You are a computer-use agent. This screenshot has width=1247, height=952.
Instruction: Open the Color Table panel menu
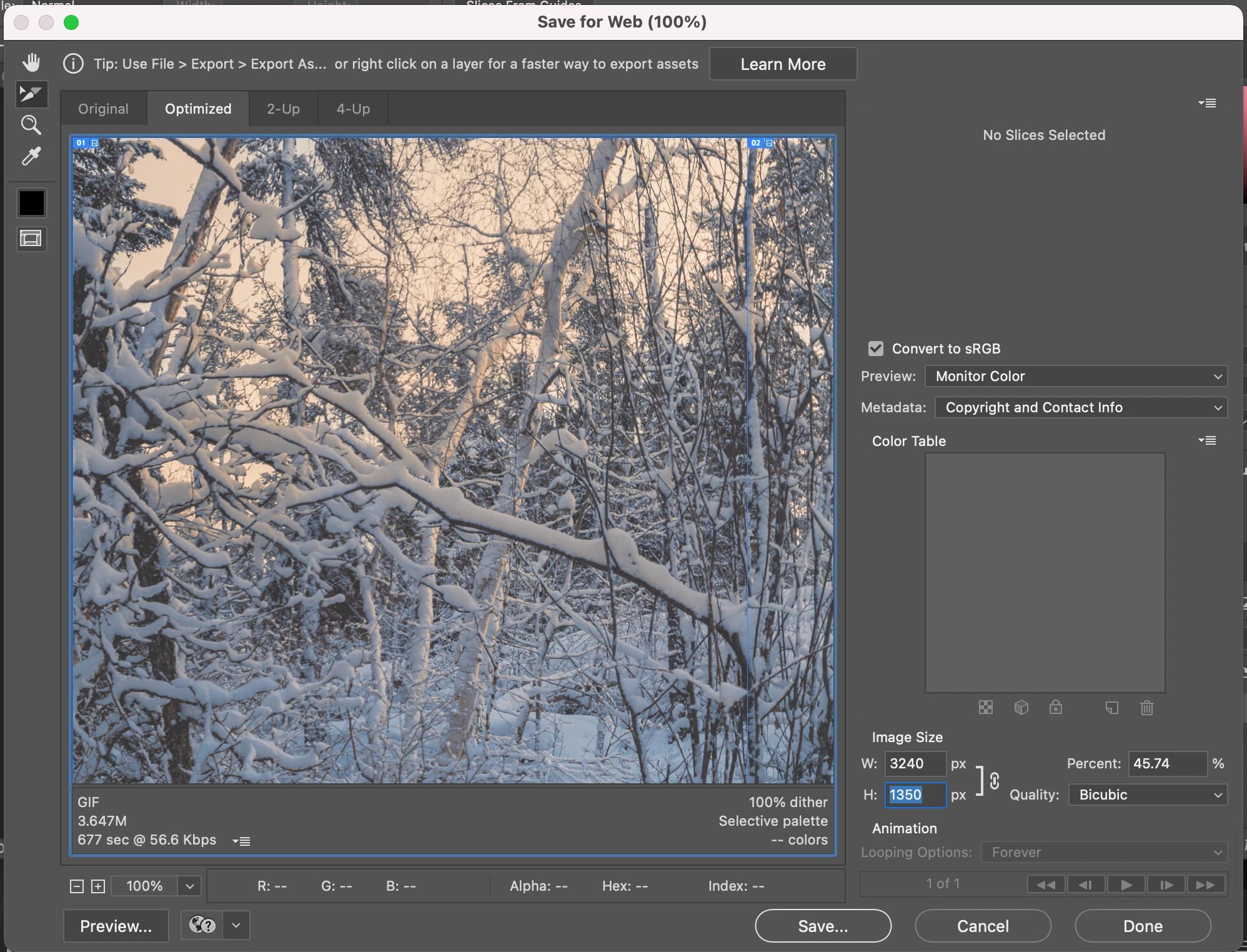[x=1208, y=440]
